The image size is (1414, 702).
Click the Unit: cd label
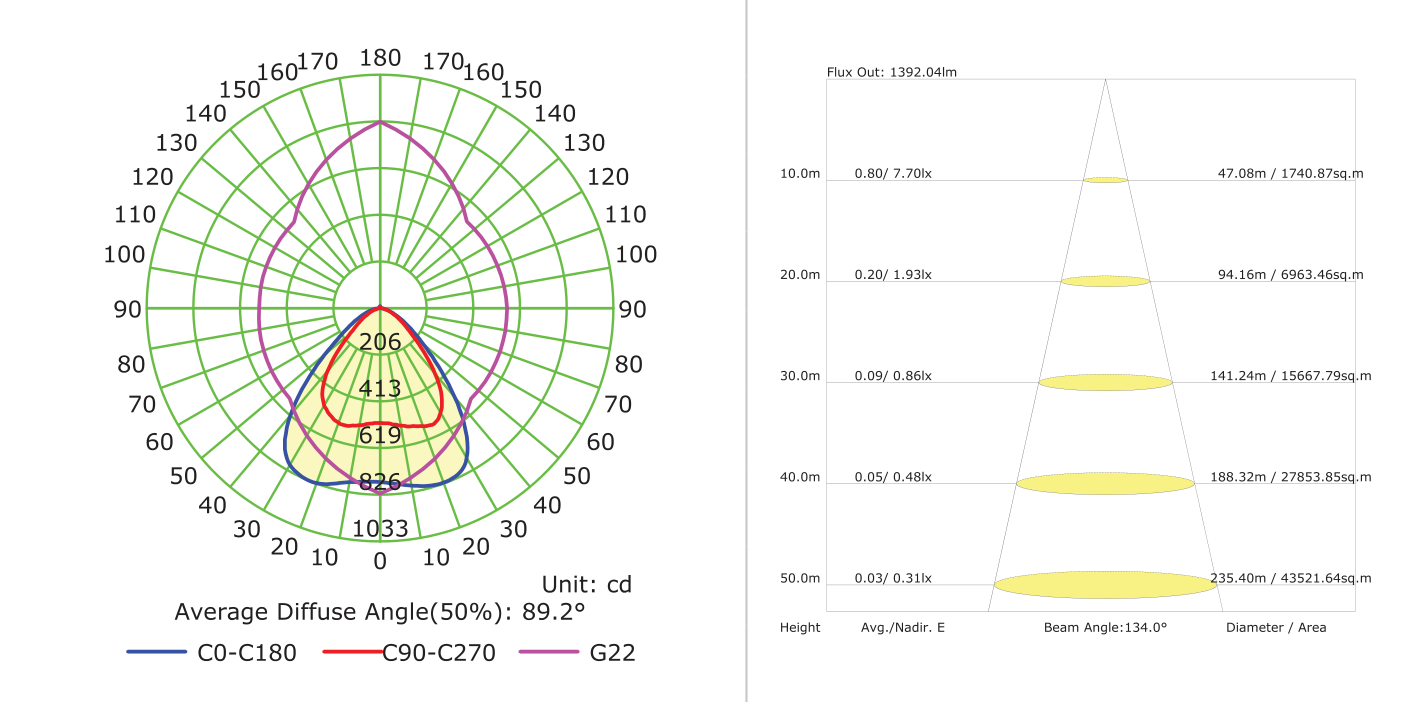pos(587,584)
